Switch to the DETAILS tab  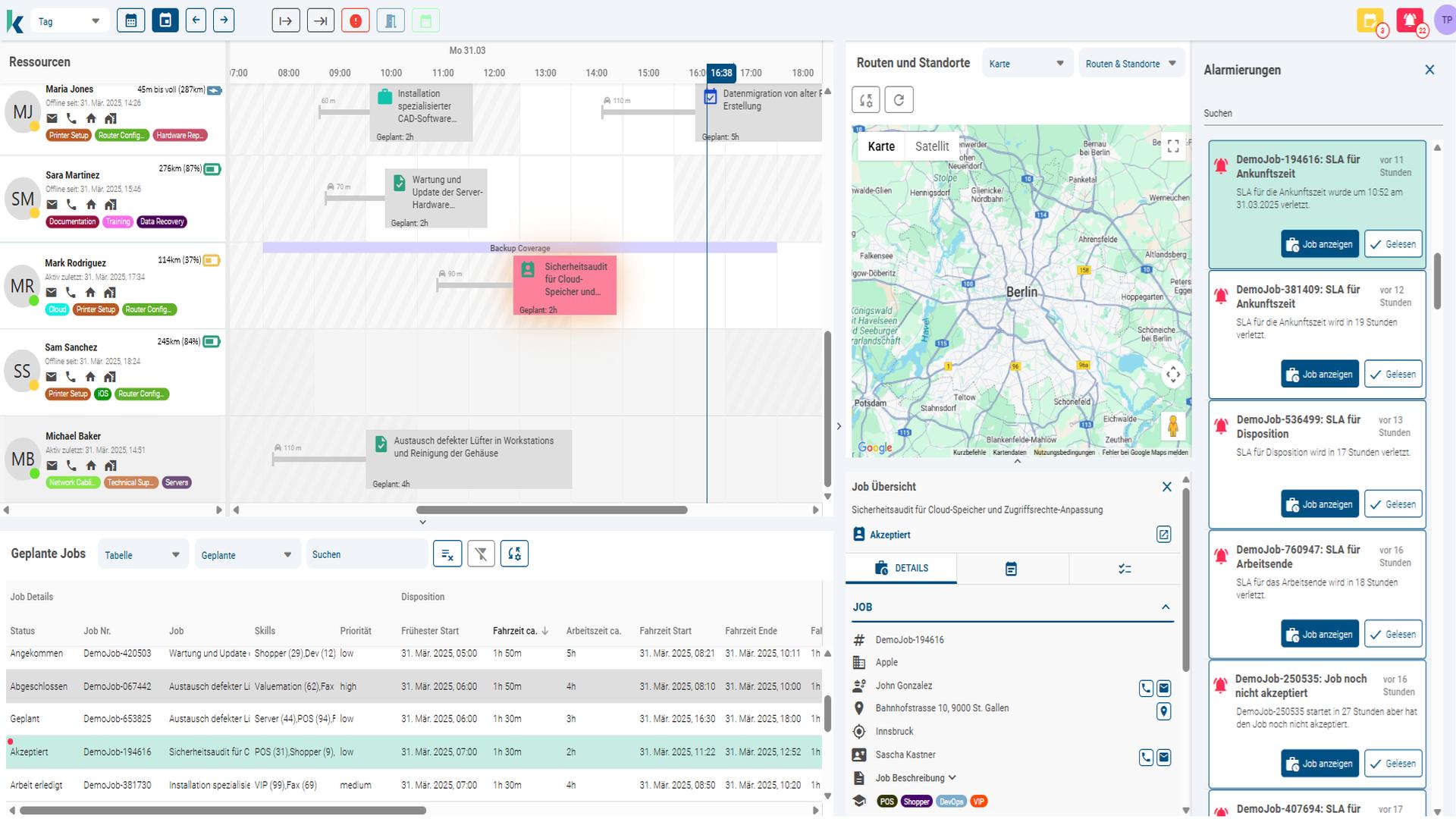[901, 568]
